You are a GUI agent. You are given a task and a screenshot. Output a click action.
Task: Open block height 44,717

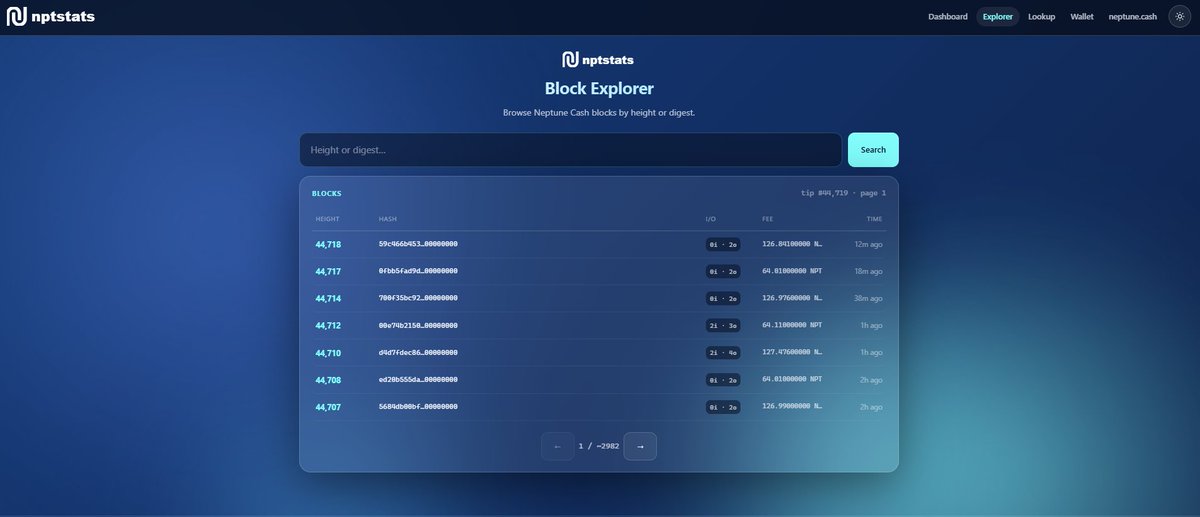[x=328, y=271]
